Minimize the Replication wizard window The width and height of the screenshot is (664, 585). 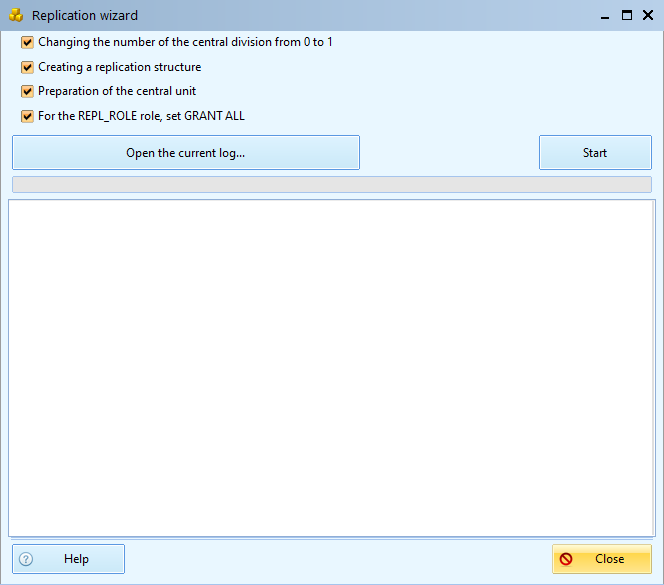tap(604, 15)
